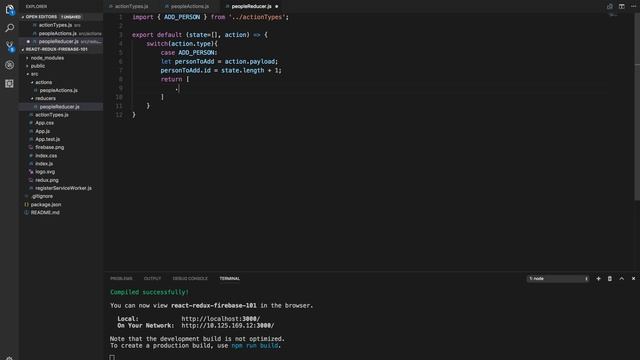640x360 pixels.
Task: Select the Terminal panel tab
Action: pyautogui.click(x=230, y=279)
